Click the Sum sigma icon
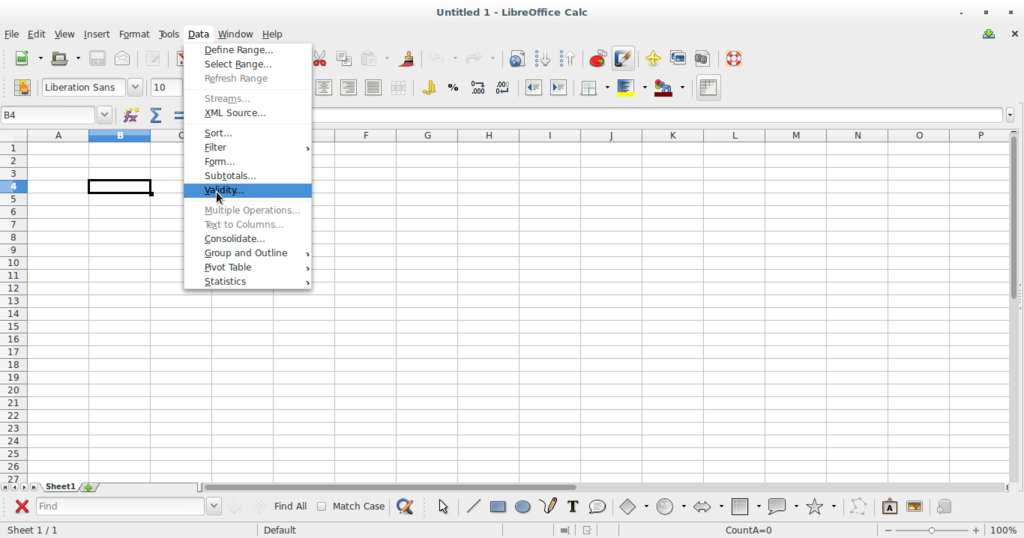 [156, 115]
